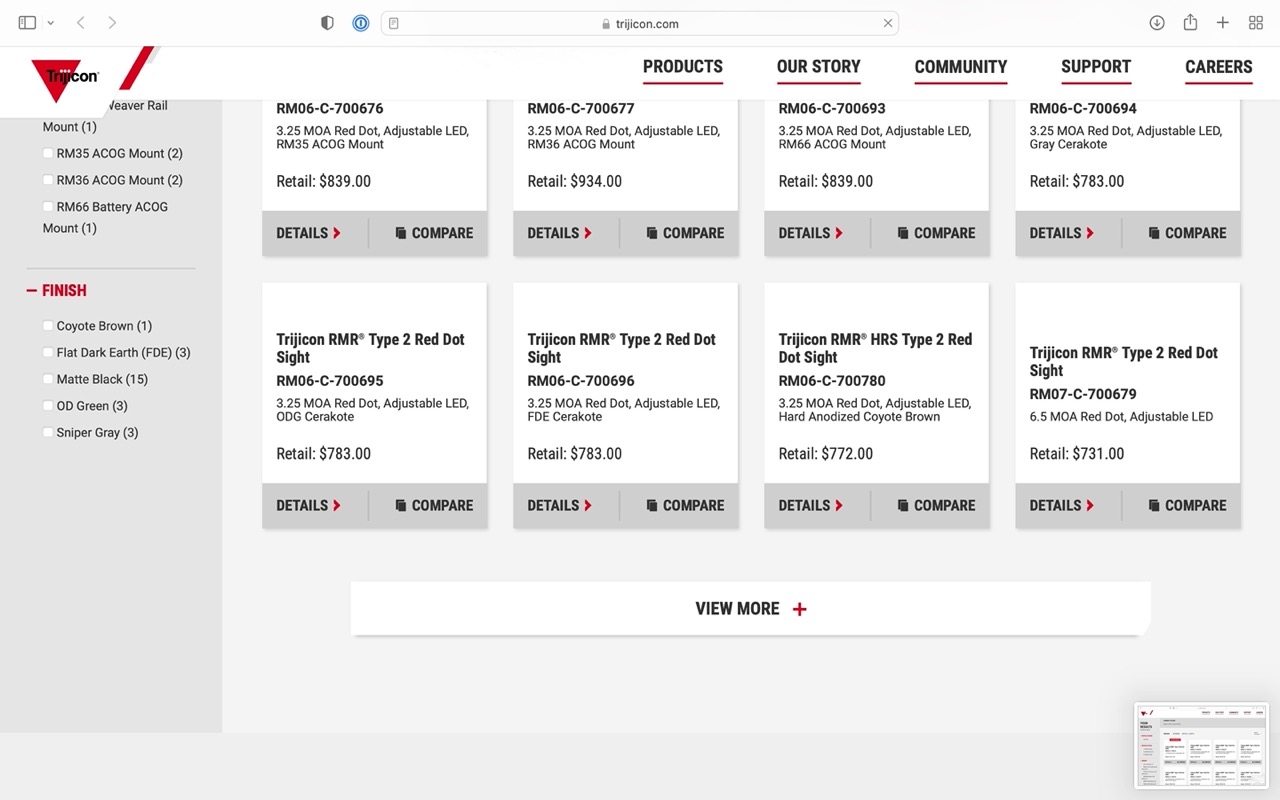Open DETAILS for RM06-C-700695
Image resolution: width=1280 pixels, height=800 pixels.
click(309, 505)
